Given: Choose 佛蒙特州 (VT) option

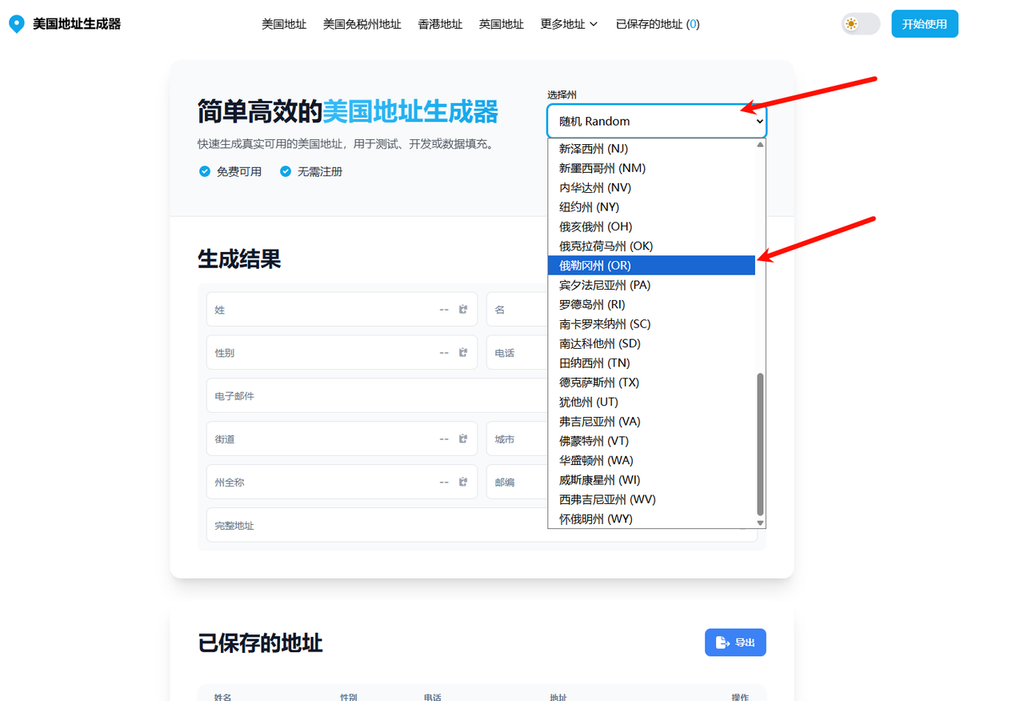Looking at the screenshot, I should [x=651, y=441].
